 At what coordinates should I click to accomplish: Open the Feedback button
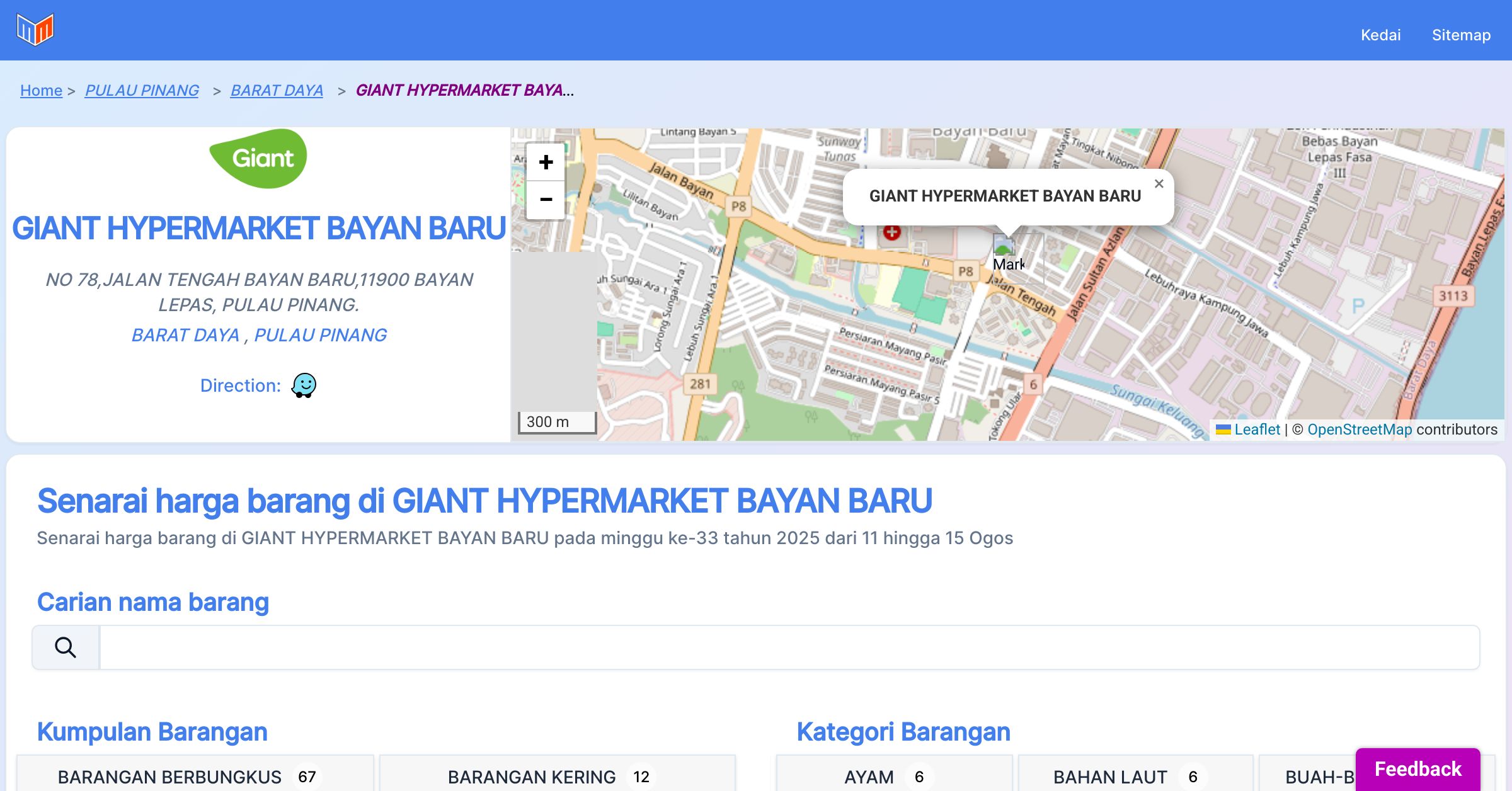(x=1417, y=769)
